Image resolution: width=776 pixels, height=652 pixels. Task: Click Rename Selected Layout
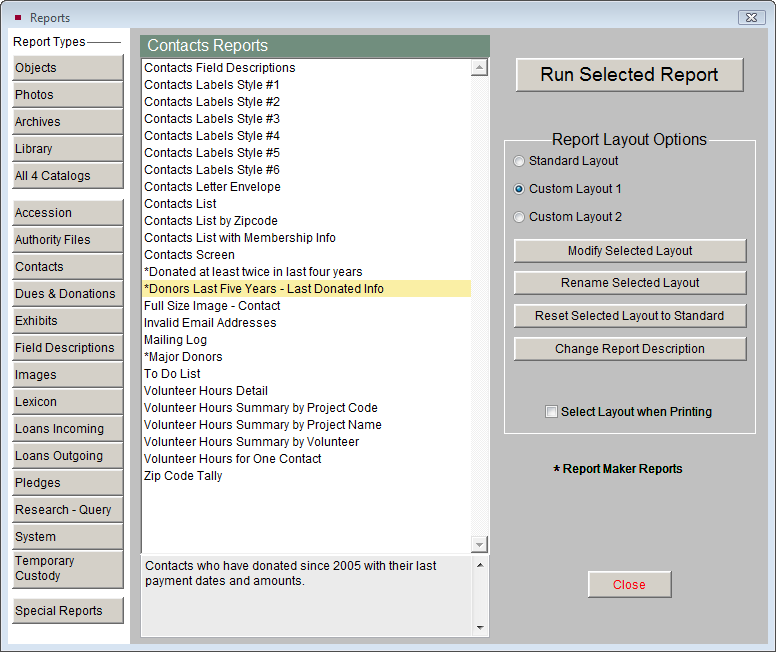click(630, 283)
